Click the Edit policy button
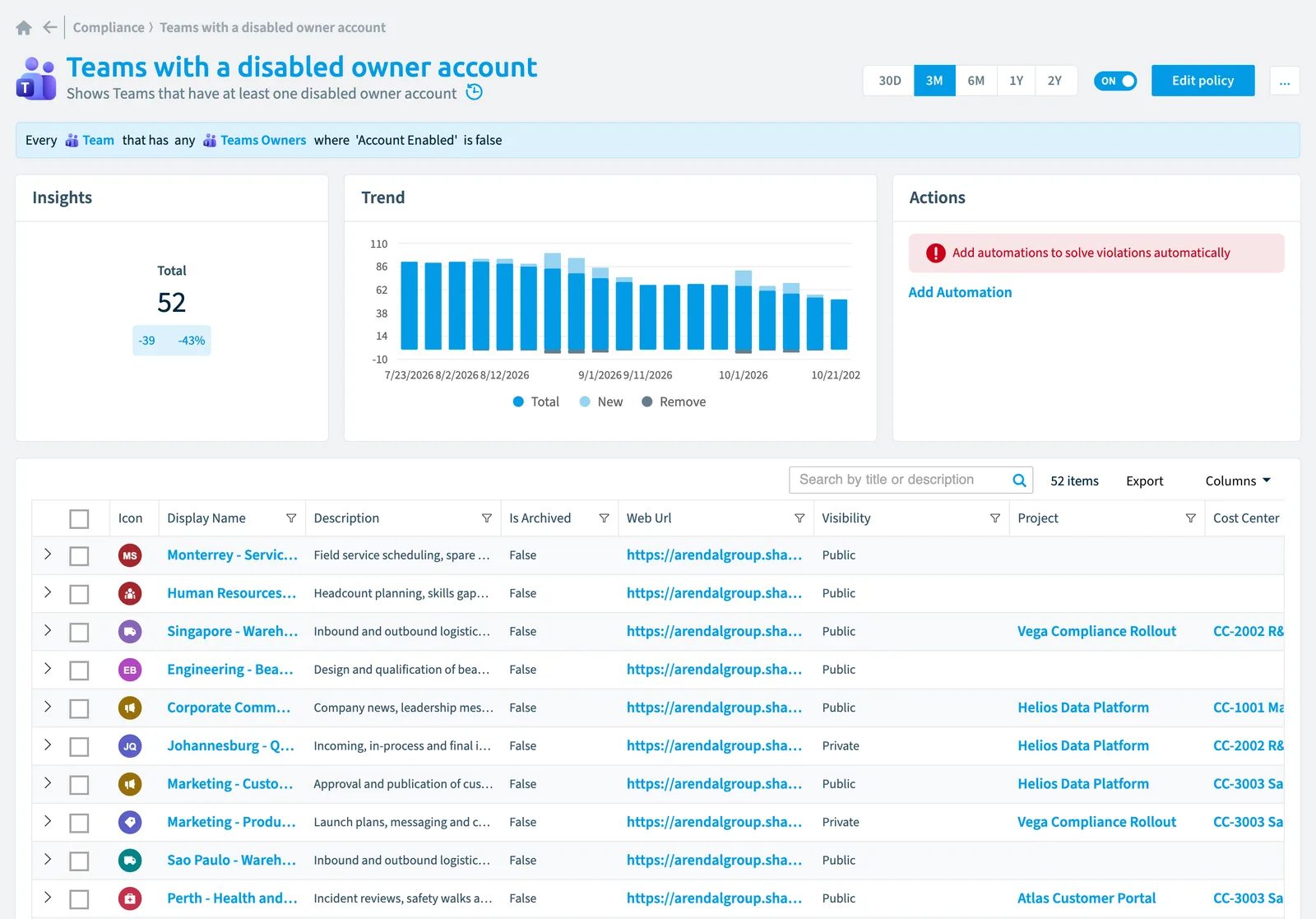 pyautogui.click(x=1202, y=81)
